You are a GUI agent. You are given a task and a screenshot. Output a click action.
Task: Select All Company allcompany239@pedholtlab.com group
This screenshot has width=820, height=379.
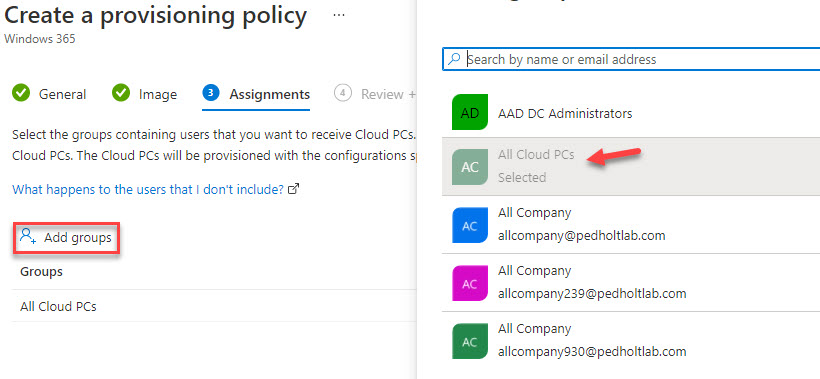pyautogui.click(x=631, y=282)
